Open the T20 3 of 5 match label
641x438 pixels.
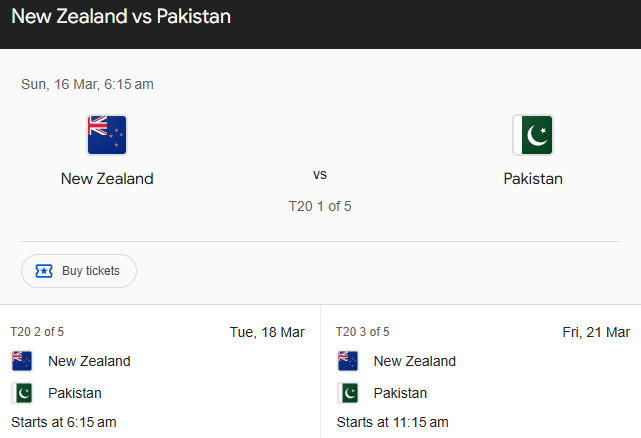point(363,332)
